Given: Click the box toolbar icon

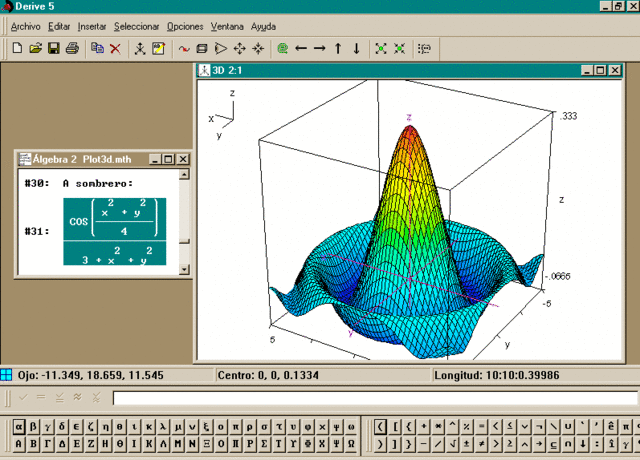Looking at the screenshot, I should tap(202, 49).
